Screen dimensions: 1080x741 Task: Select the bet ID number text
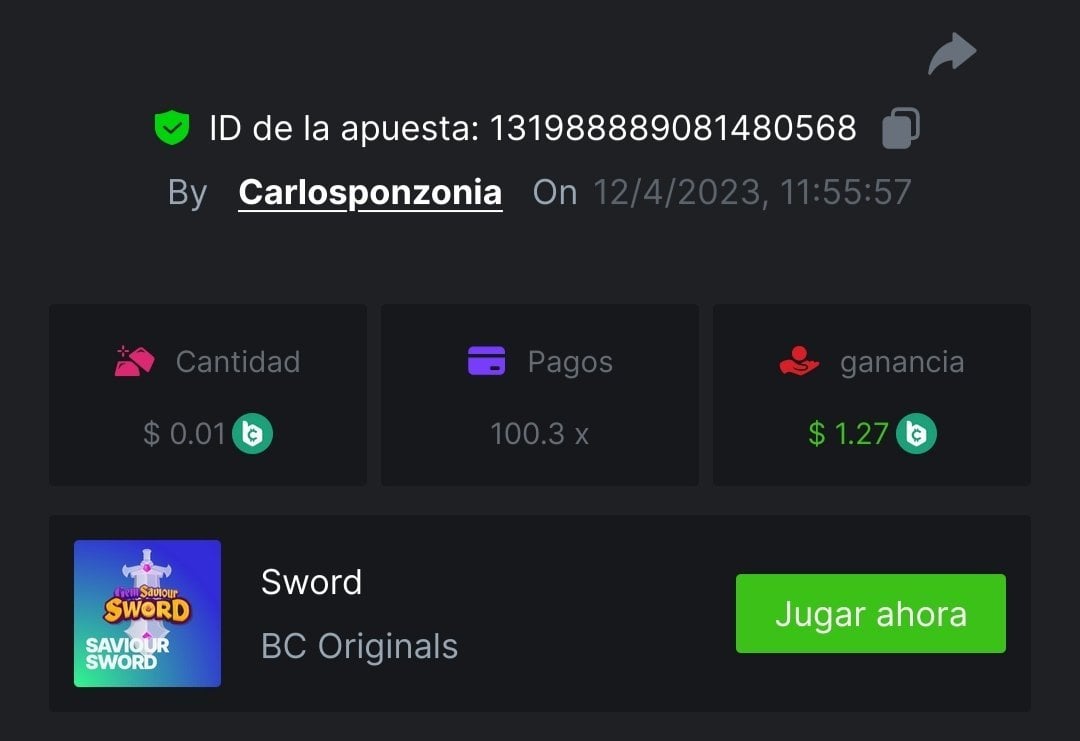[673, 128]
